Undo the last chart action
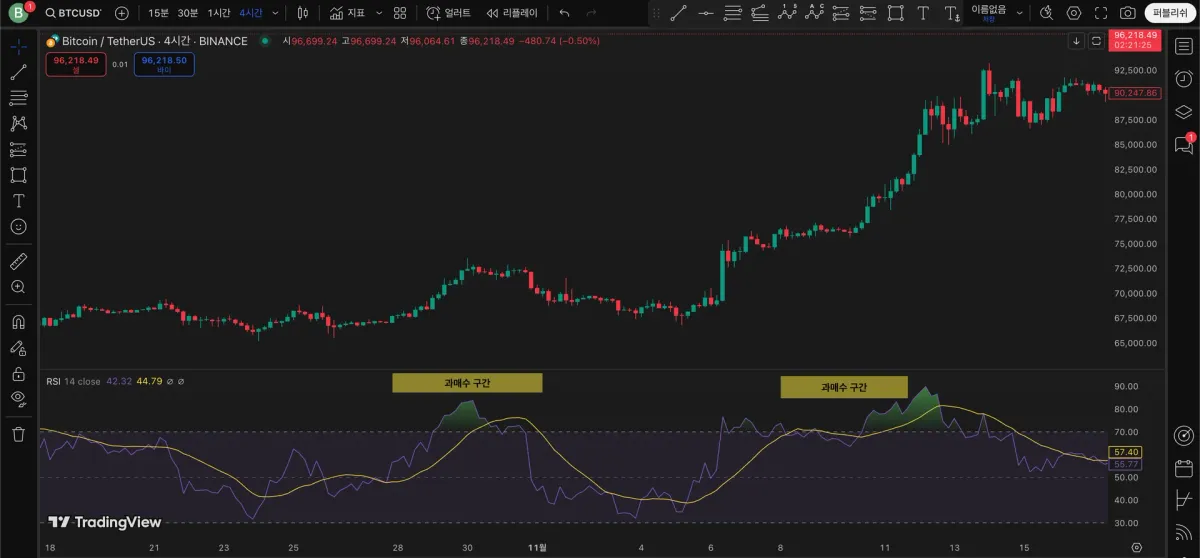 [x=565, y=14]
